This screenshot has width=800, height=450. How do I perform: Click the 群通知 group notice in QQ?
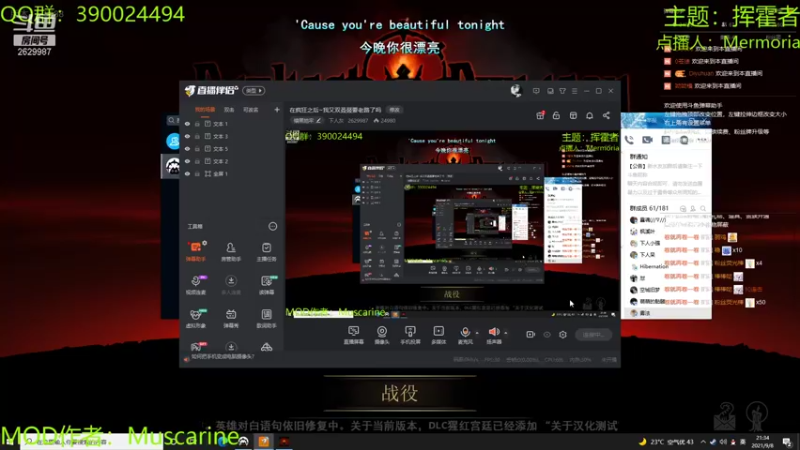pos(639,157)
